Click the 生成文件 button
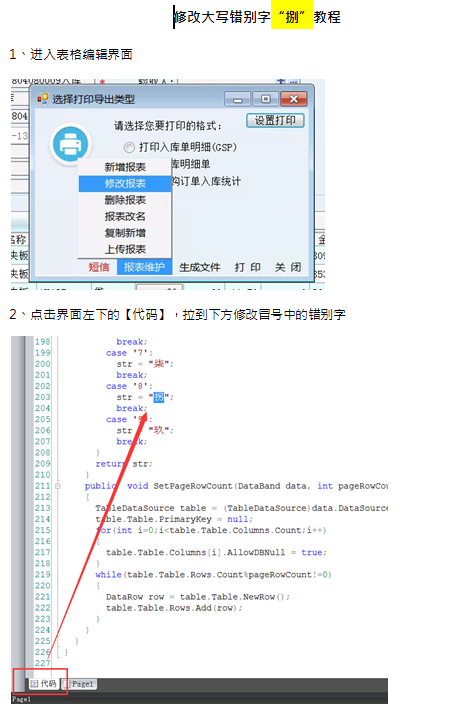 tap(200, 267)
